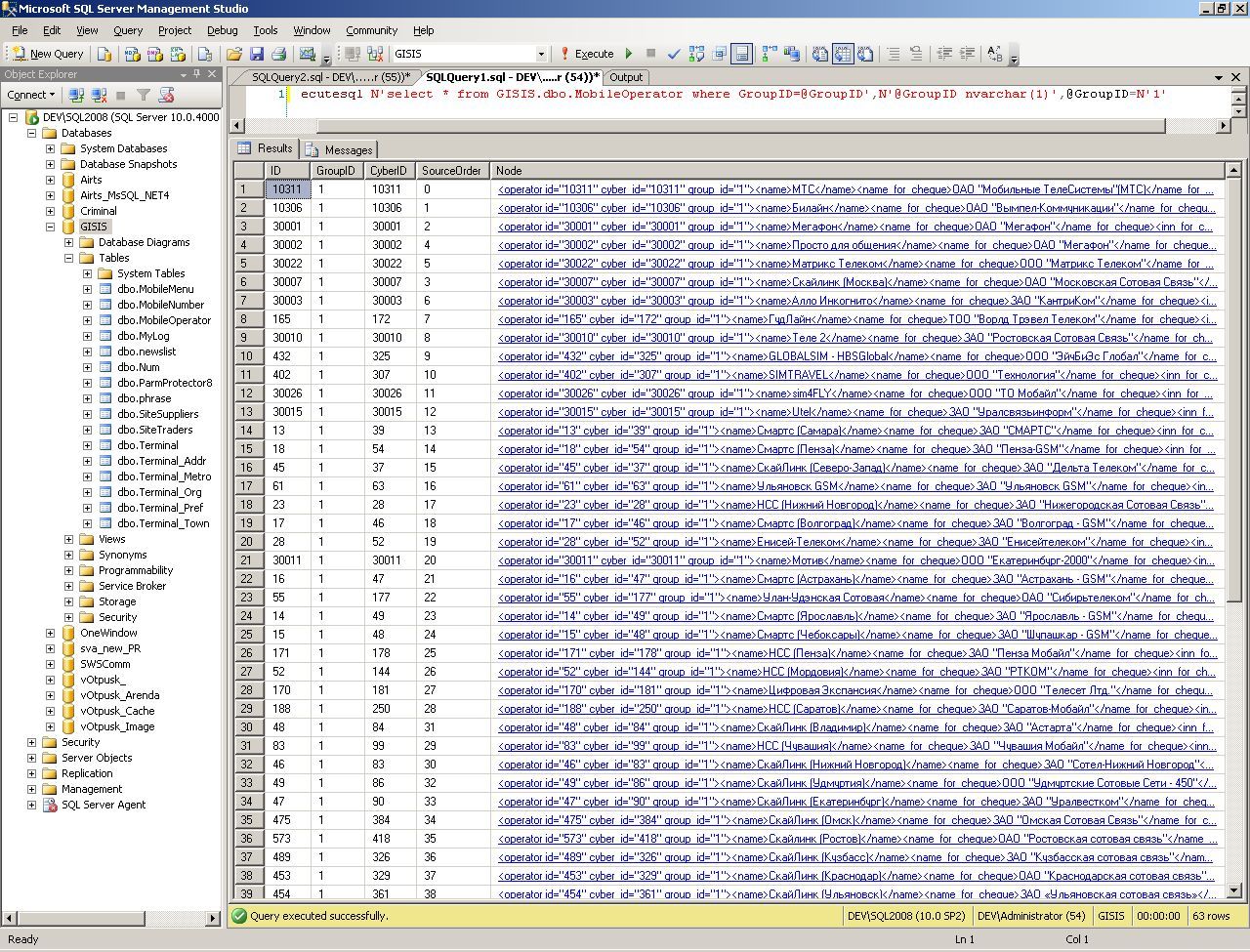Specify values for template parameters
This screenshot has width=1250, height=952.
(995, 54)
